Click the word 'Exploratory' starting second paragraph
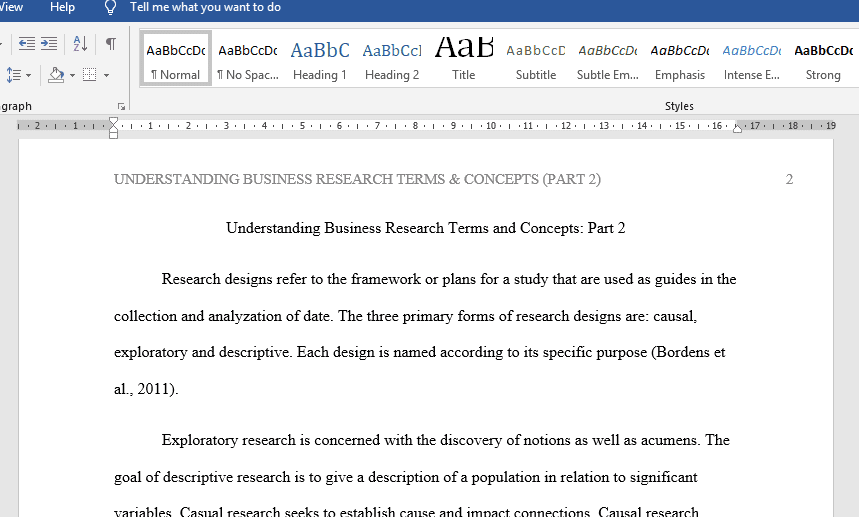This screenshot has height=517, width=859. [199, 440]
